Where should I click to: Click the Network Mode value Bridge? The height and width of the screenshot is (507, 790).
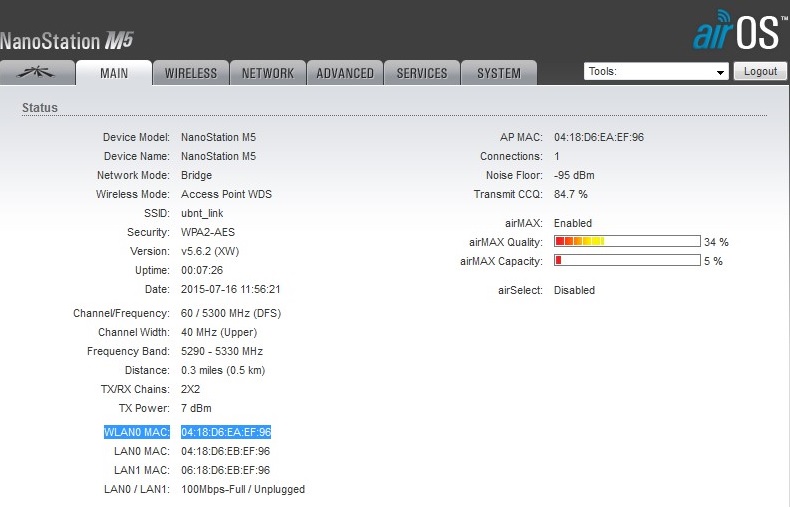click(x=196, y=175)
